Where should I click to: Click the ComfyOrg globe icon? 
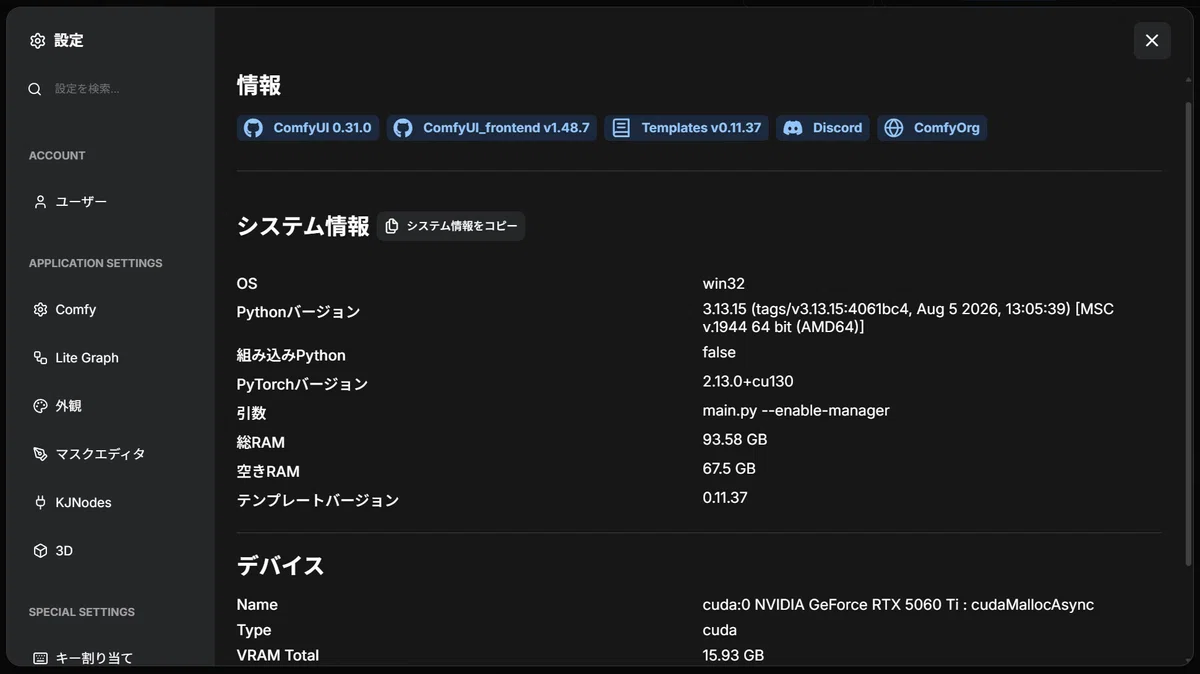(x=894, y=128)
